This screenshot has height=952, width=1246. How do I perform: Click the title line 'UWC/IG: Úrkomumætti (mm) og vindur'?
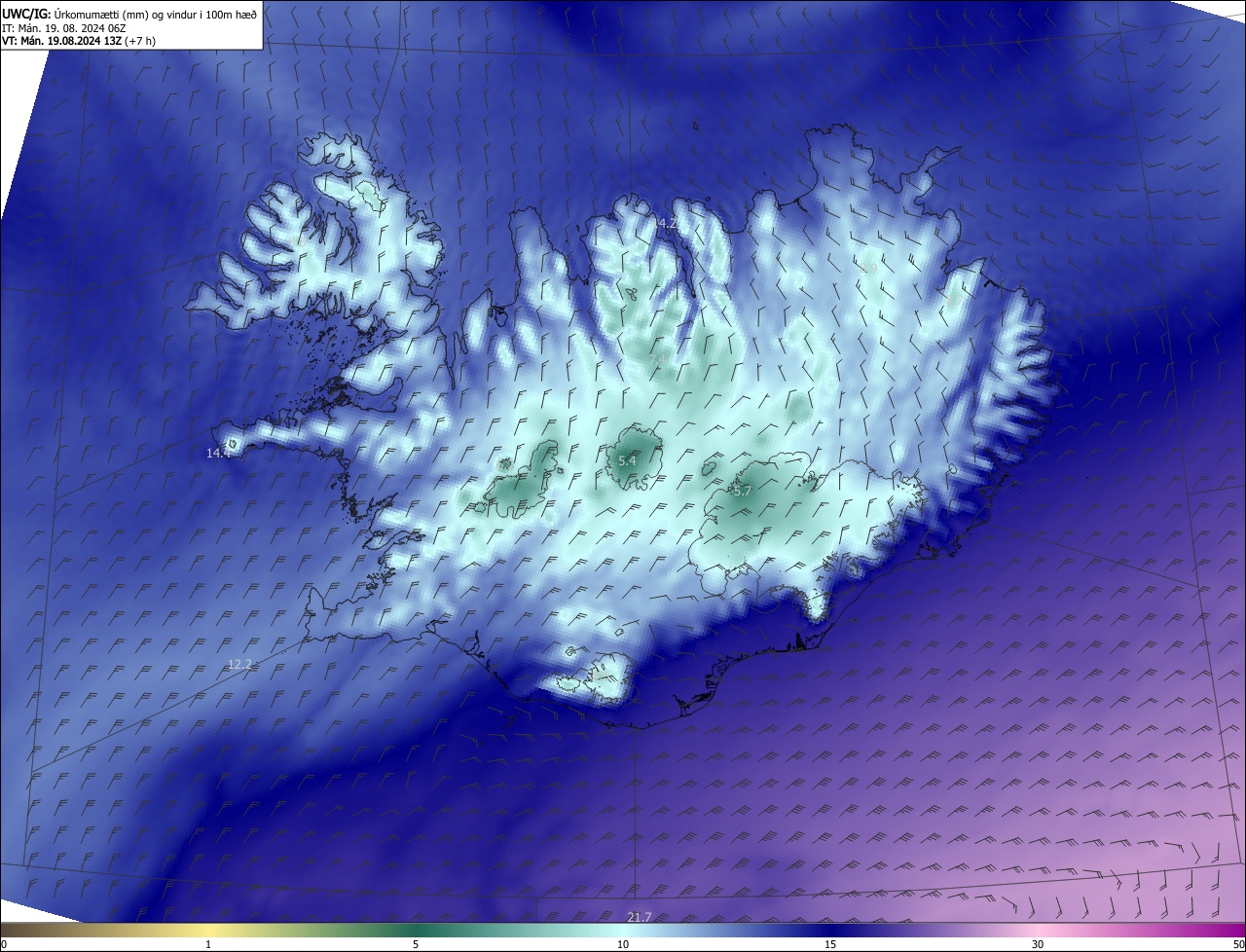click(x=129, y=14)
